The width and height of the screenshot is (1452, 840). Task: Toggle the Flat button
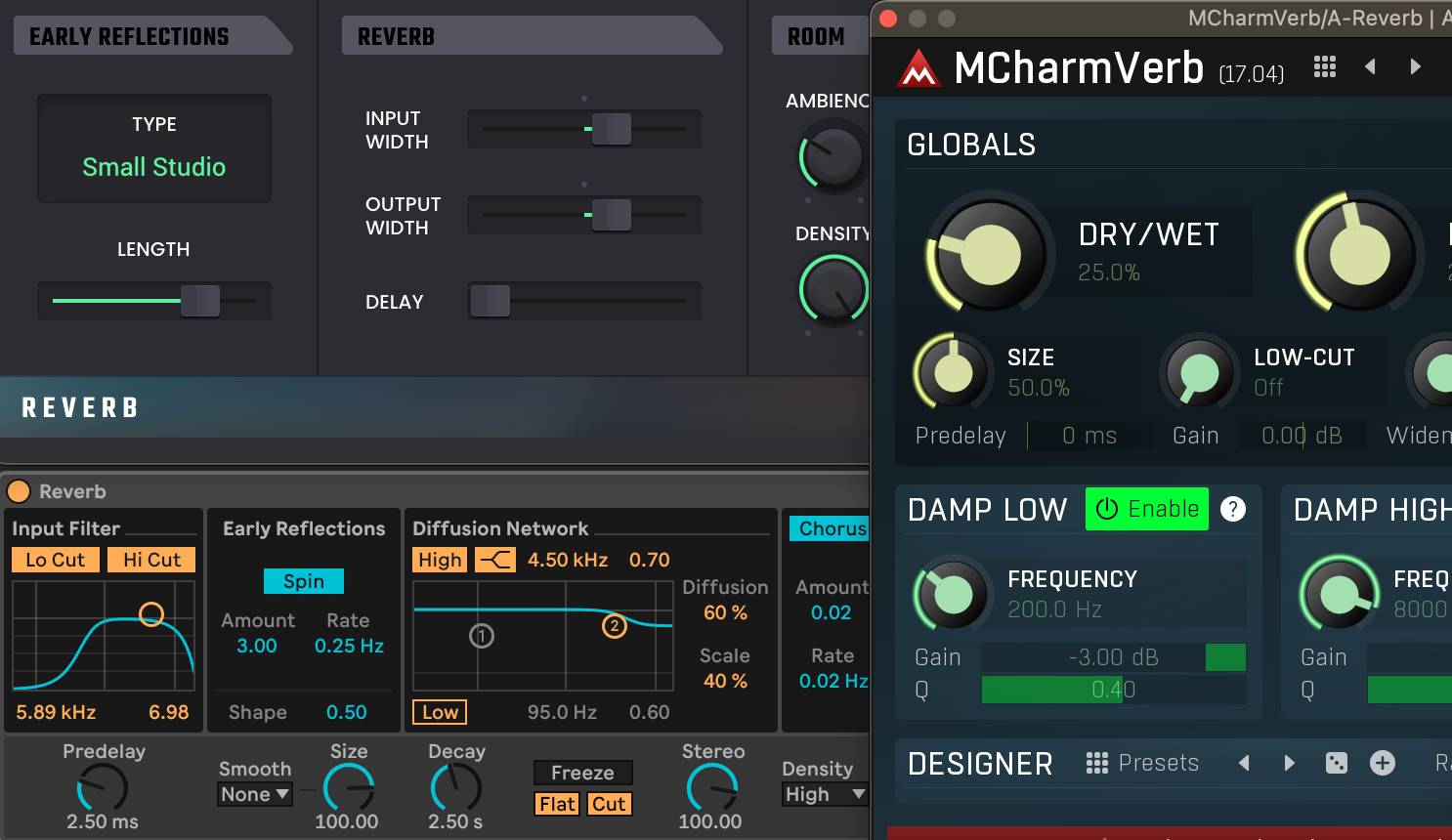pyautogui.click(x=557, y=804)
